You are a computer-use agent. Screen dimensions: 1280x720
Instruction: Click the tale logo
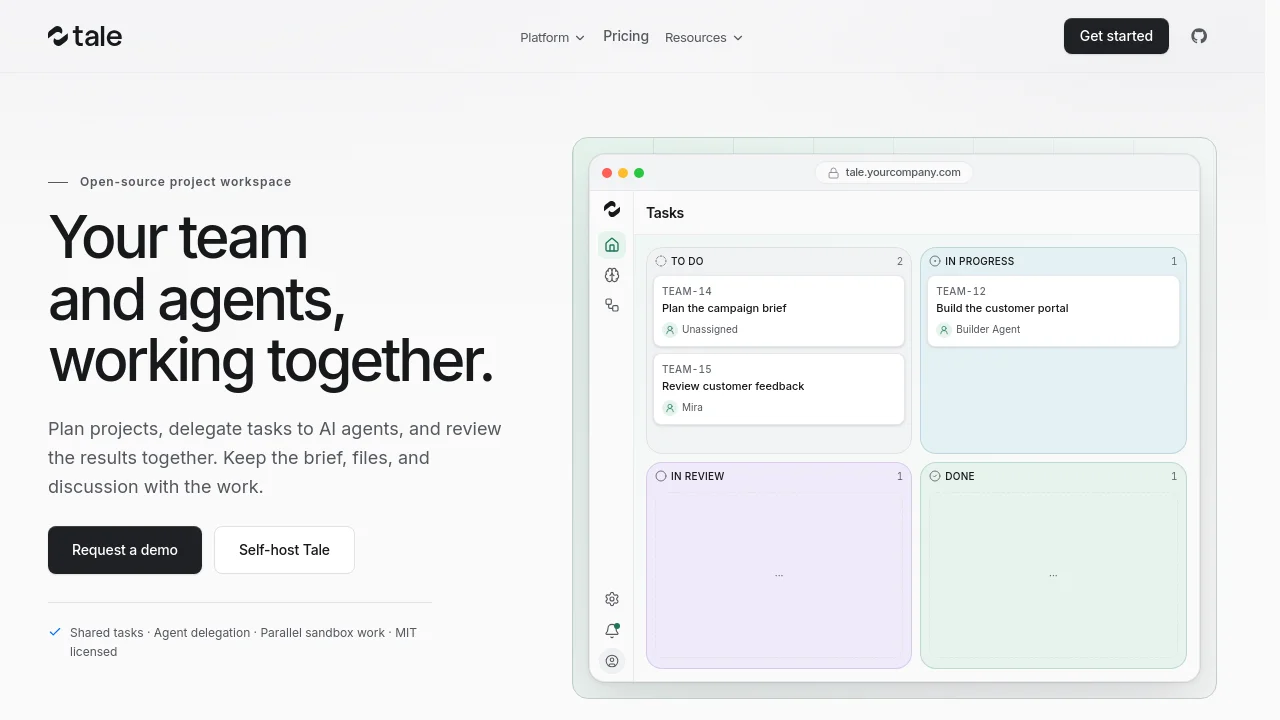[x=85, y=36]
